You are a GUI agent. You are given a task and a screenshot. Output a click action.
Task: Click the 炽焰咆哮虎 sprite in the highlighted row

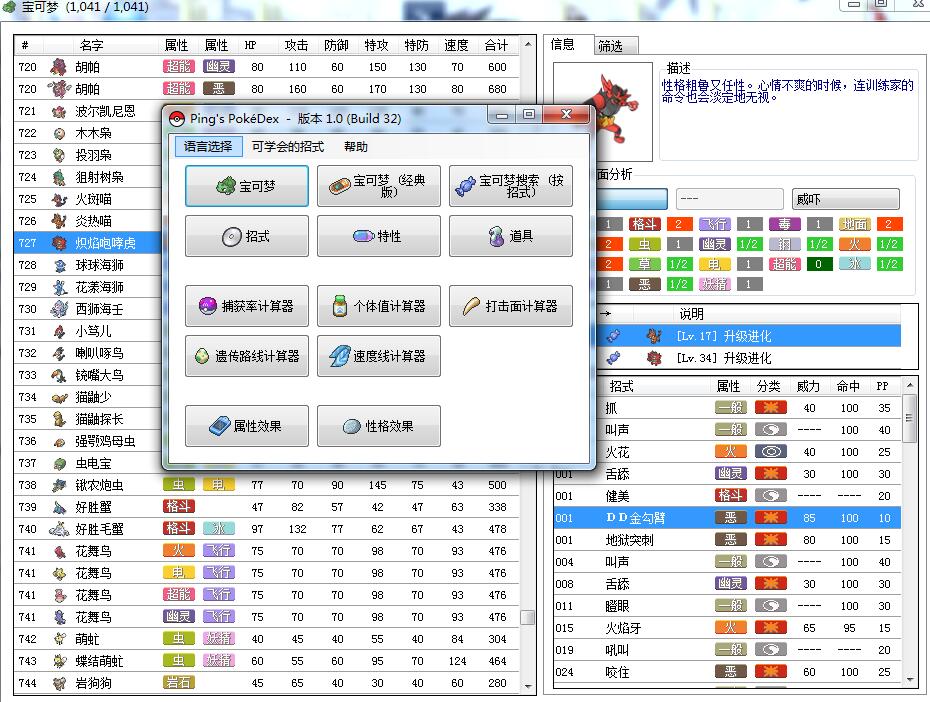tap(59, 243)
